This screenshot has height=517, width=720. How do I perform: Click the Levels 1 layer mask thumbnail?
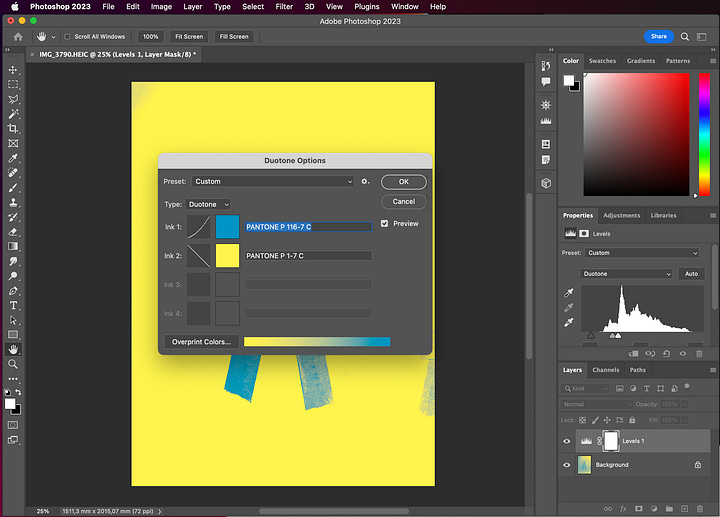[x=611, y=441]
